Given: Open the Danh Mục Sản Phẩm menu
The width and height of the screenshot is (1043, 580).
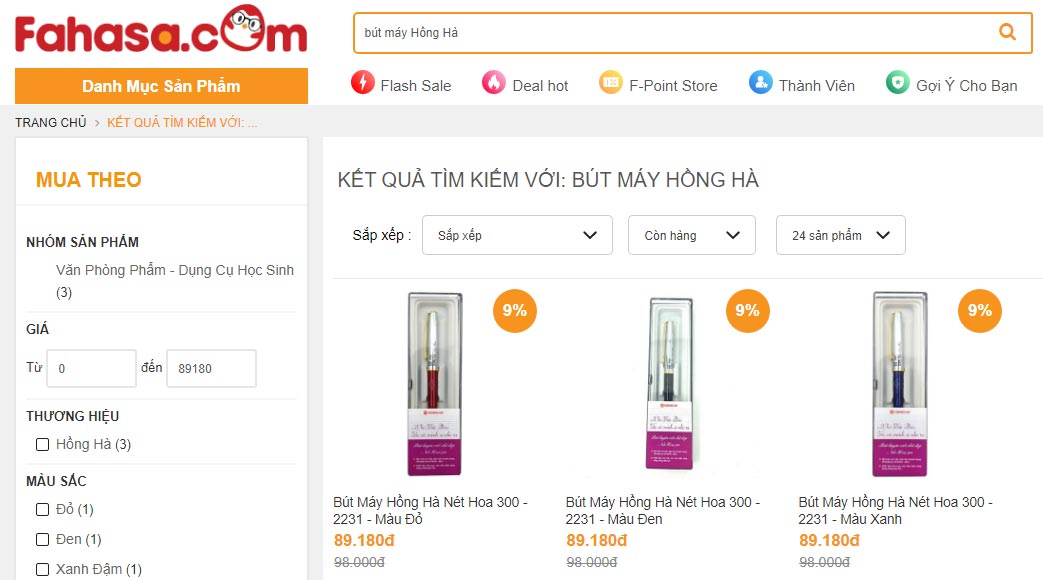Looking at the screenshot, I should coord(160,87).
